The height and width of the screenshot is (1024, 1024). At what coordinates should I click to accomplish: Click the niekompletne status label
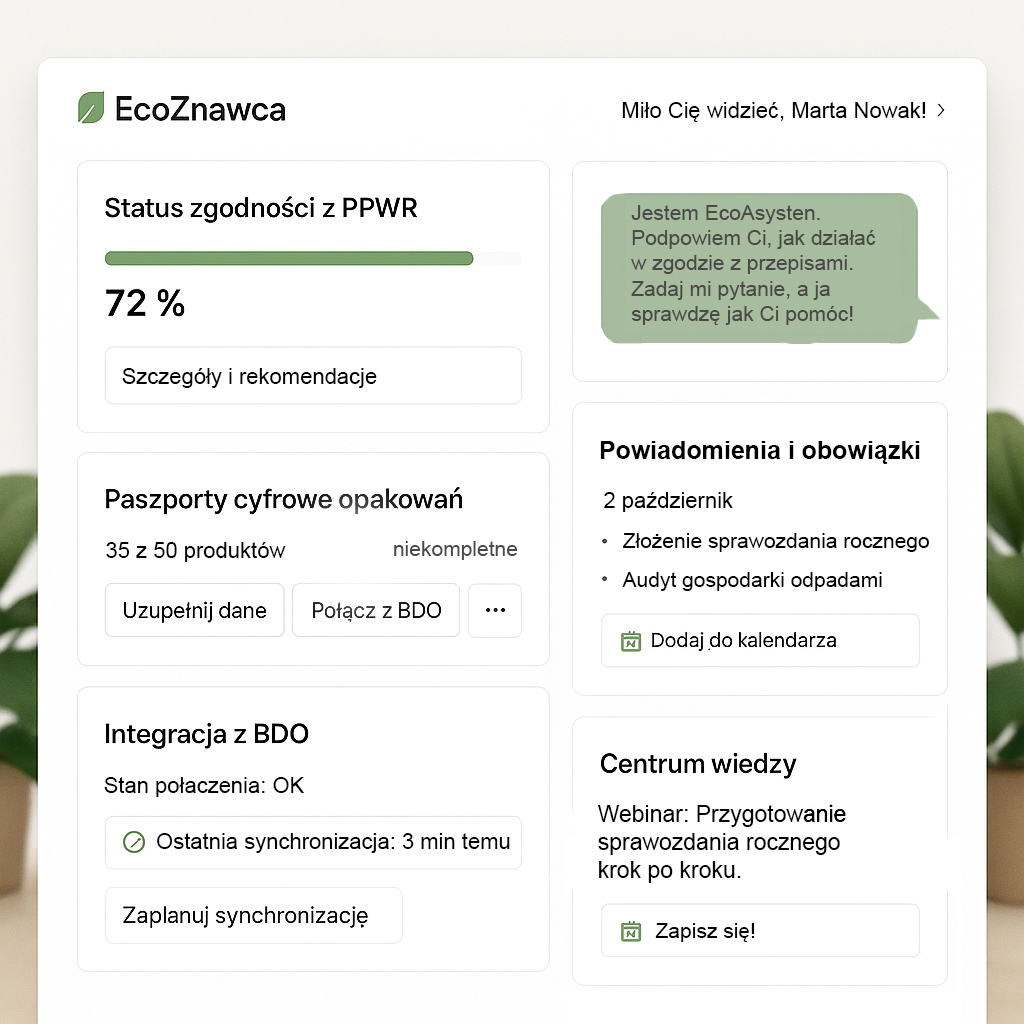[455, 549]
